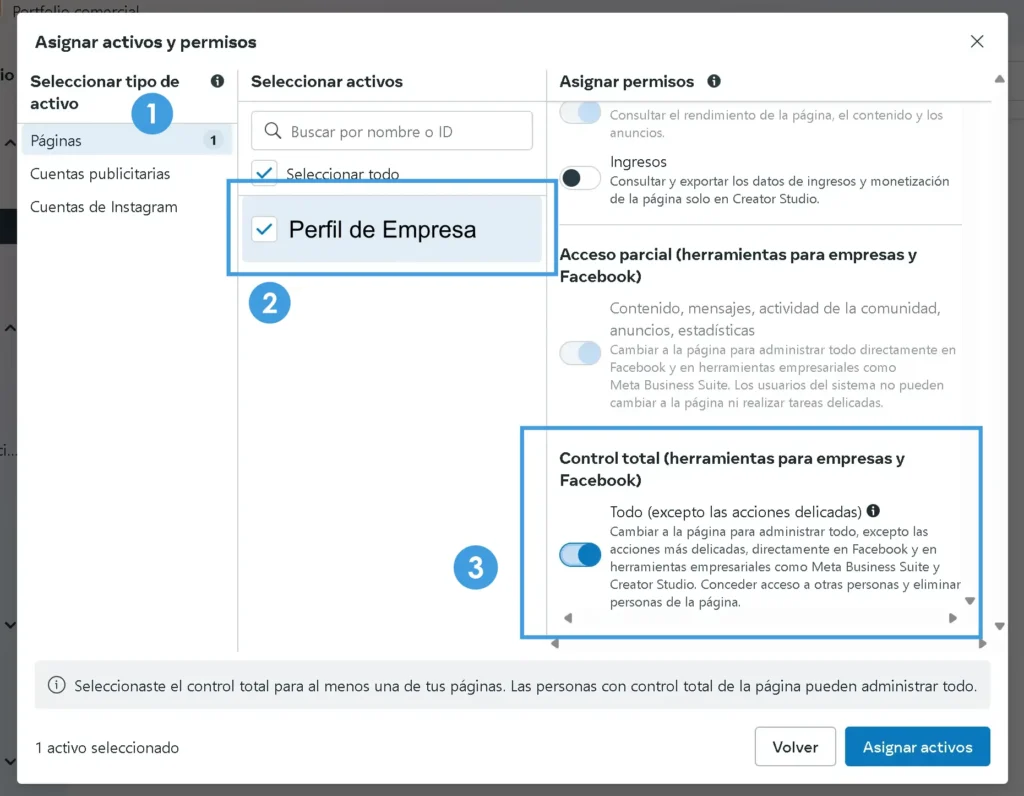Viewport: 1024px width, 796px height.
Task: Select Cuentas publicitarias asset type
Action: point(100,174)
